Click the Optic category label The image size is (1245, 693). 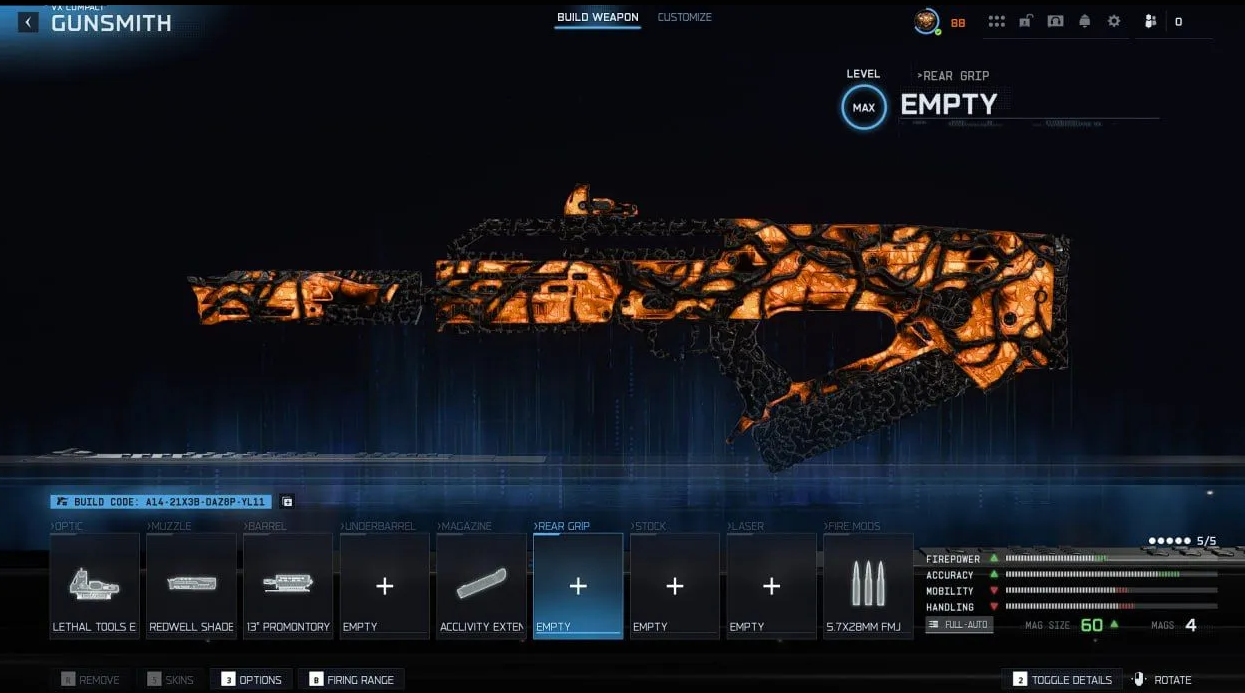click(67, 526)
